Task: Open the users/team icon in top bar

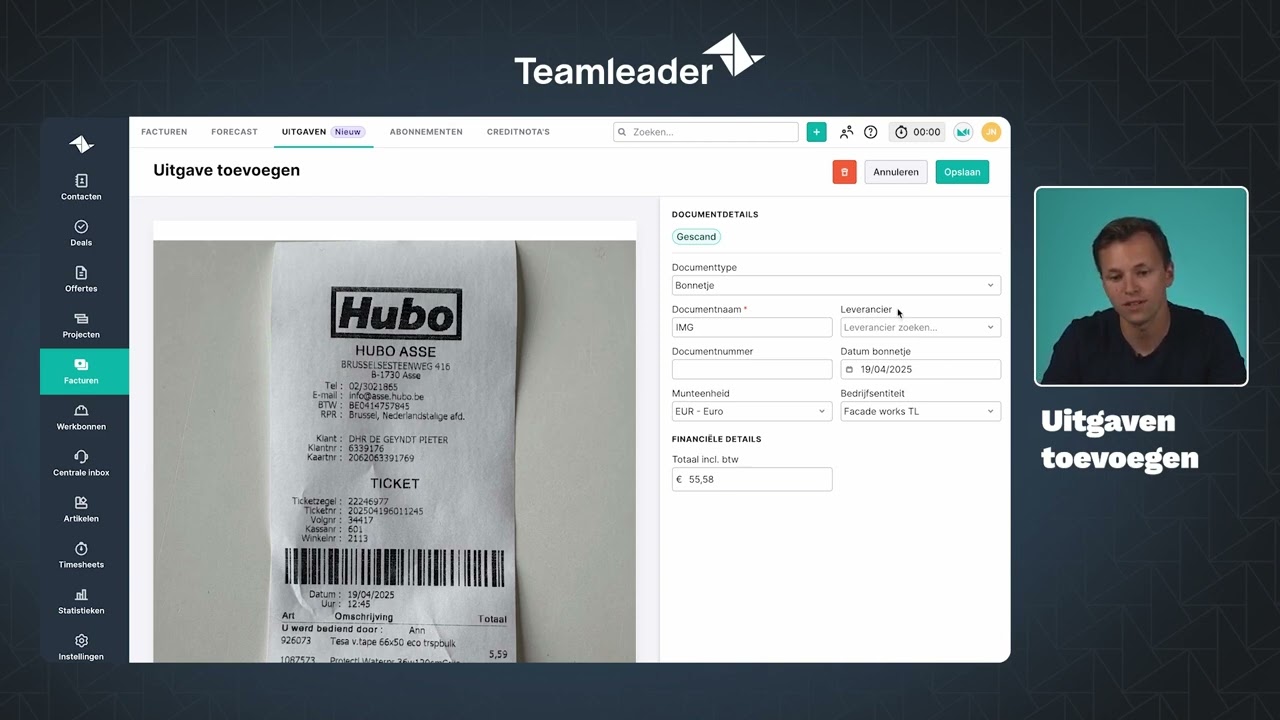Action: 847,132
